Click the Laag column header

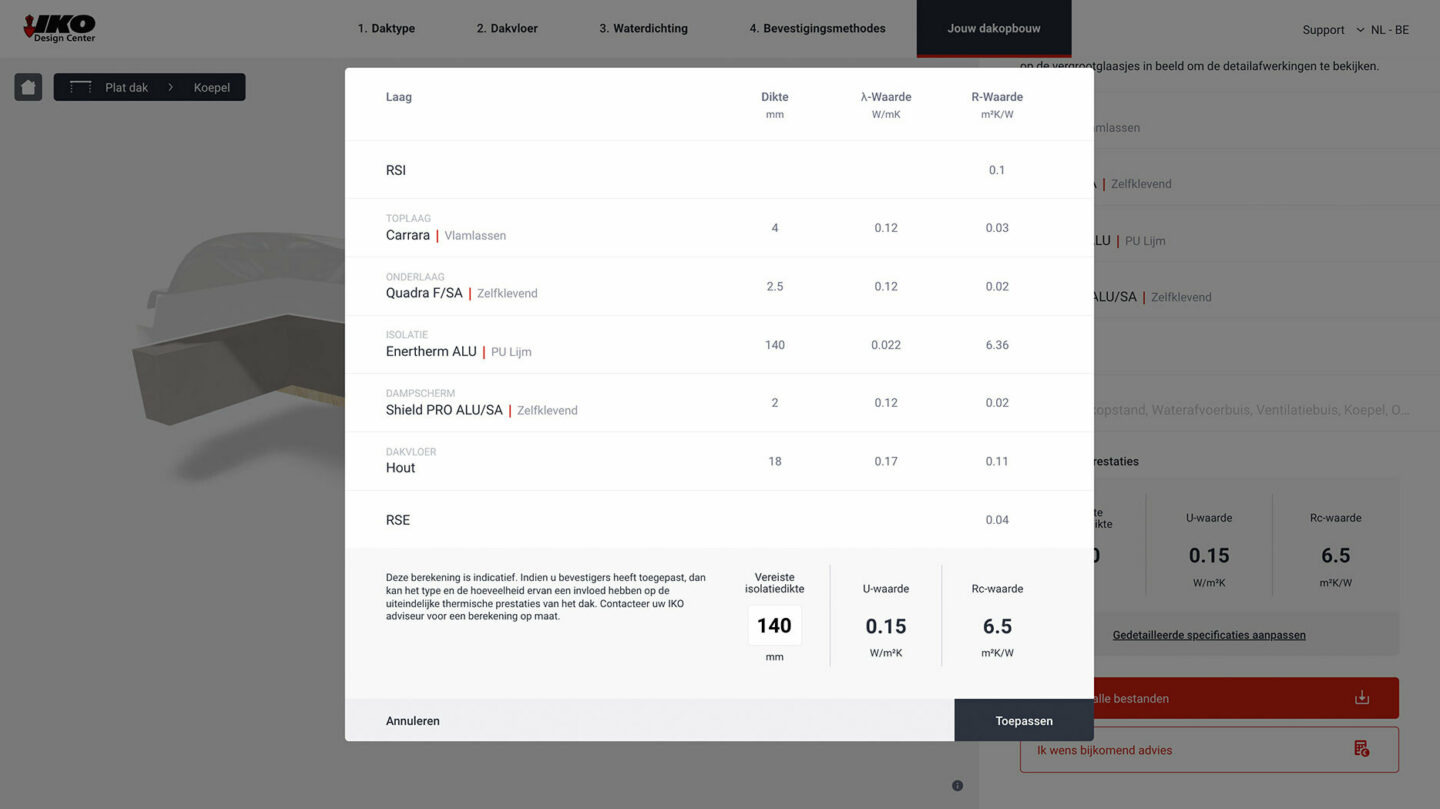click(x=399, y=97)
